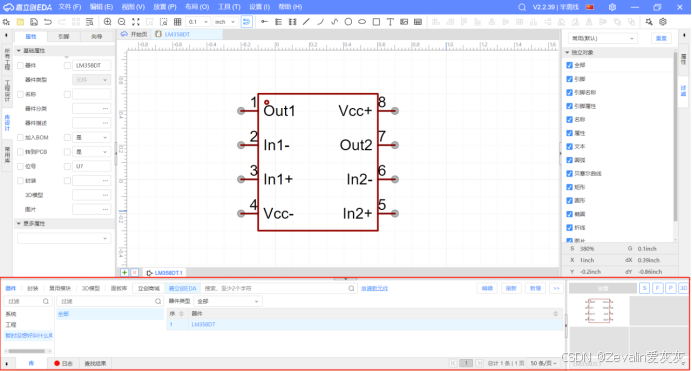This screenshot has width=692, height=371.
Task: Select the ellipse drawing tool
Action: 362,22
